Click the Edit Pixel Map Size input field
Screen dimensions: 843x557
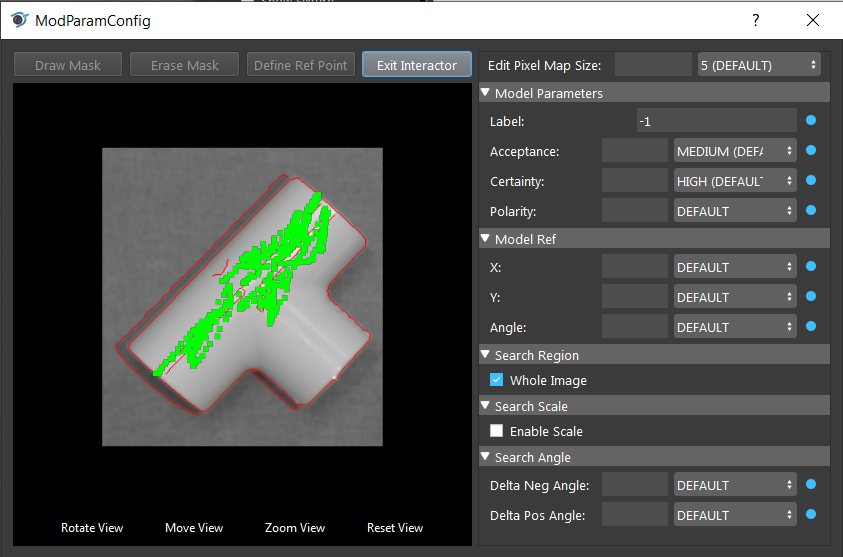653,65
